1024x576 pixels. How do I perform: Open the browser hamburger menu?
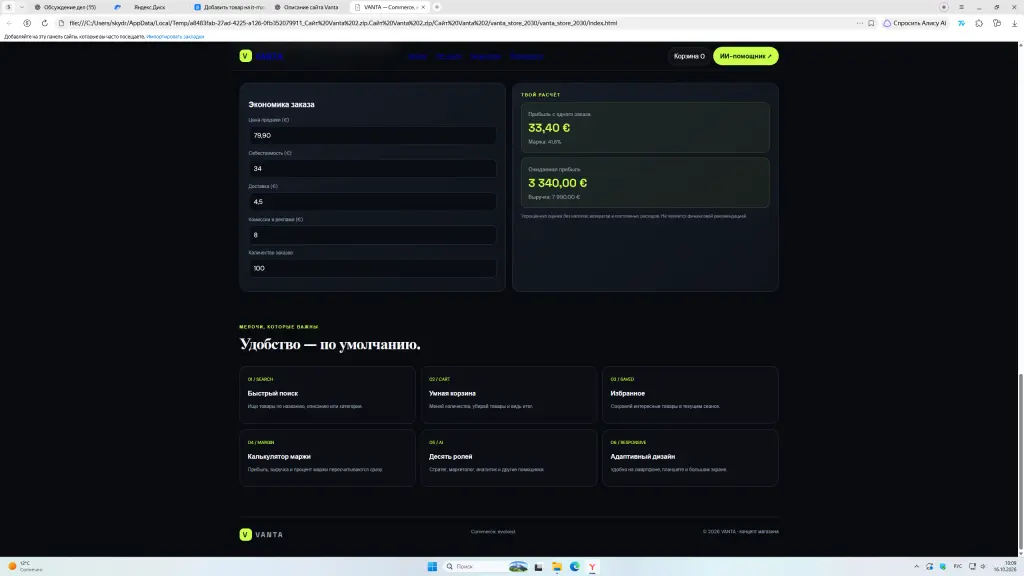(x=961, y=7)
